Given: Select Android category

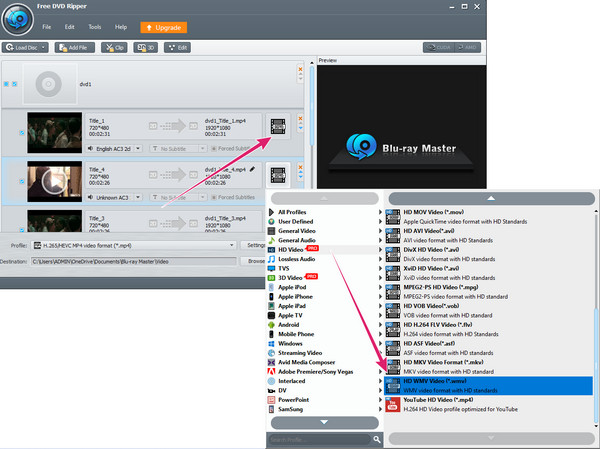Looking at the screenshot, I should (x=325, y=325).
